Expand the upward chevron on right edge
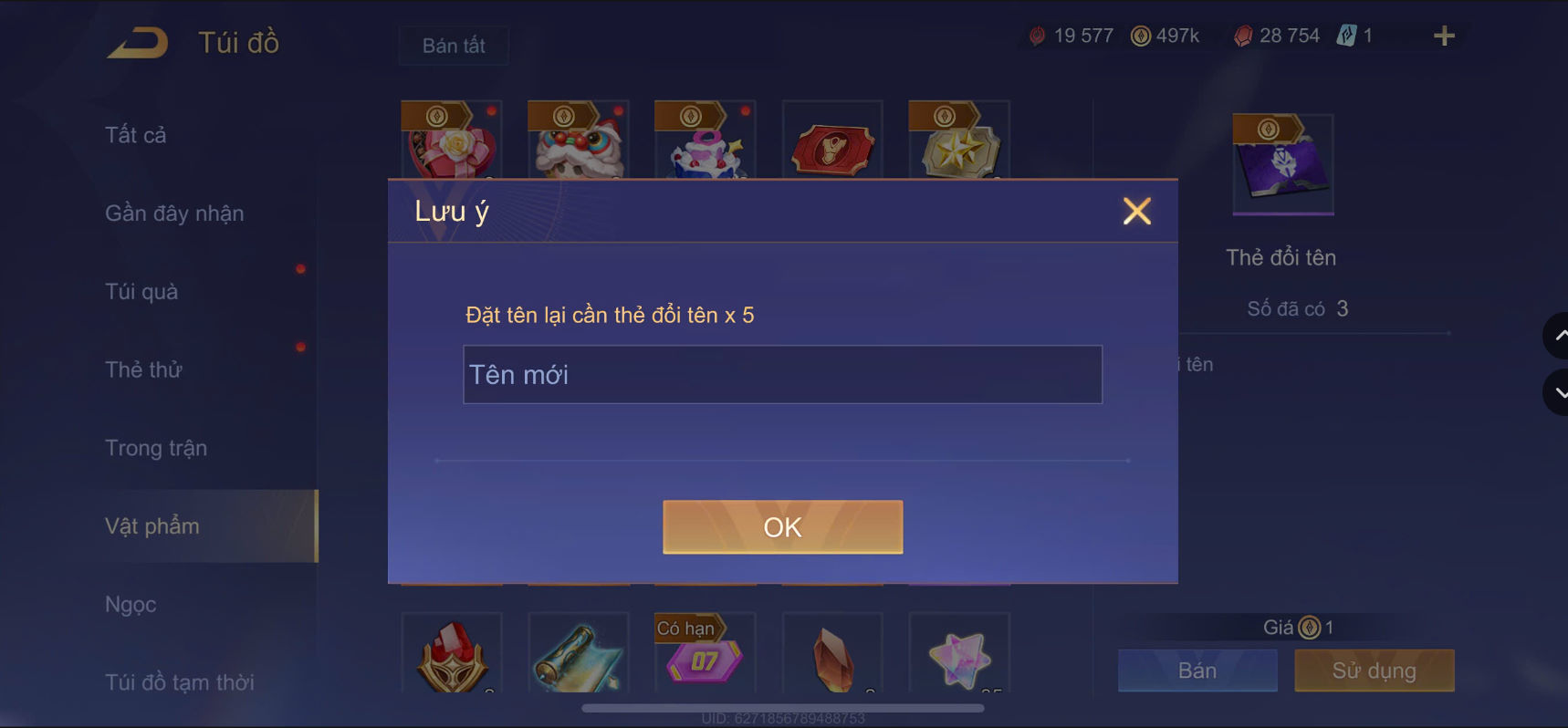The height and width of the screenshot is (728, 1568). click(x=1557, y=336)
